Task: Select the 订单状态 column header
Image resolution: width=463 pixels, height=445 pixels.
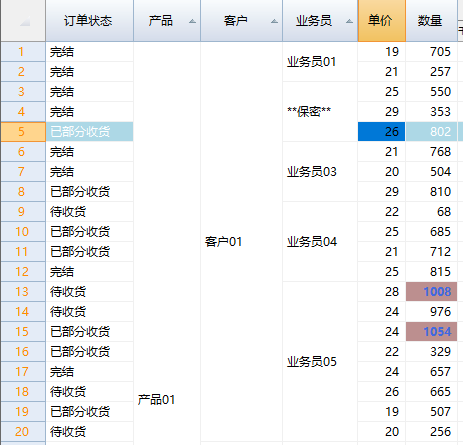Action: tap(90, 21)
